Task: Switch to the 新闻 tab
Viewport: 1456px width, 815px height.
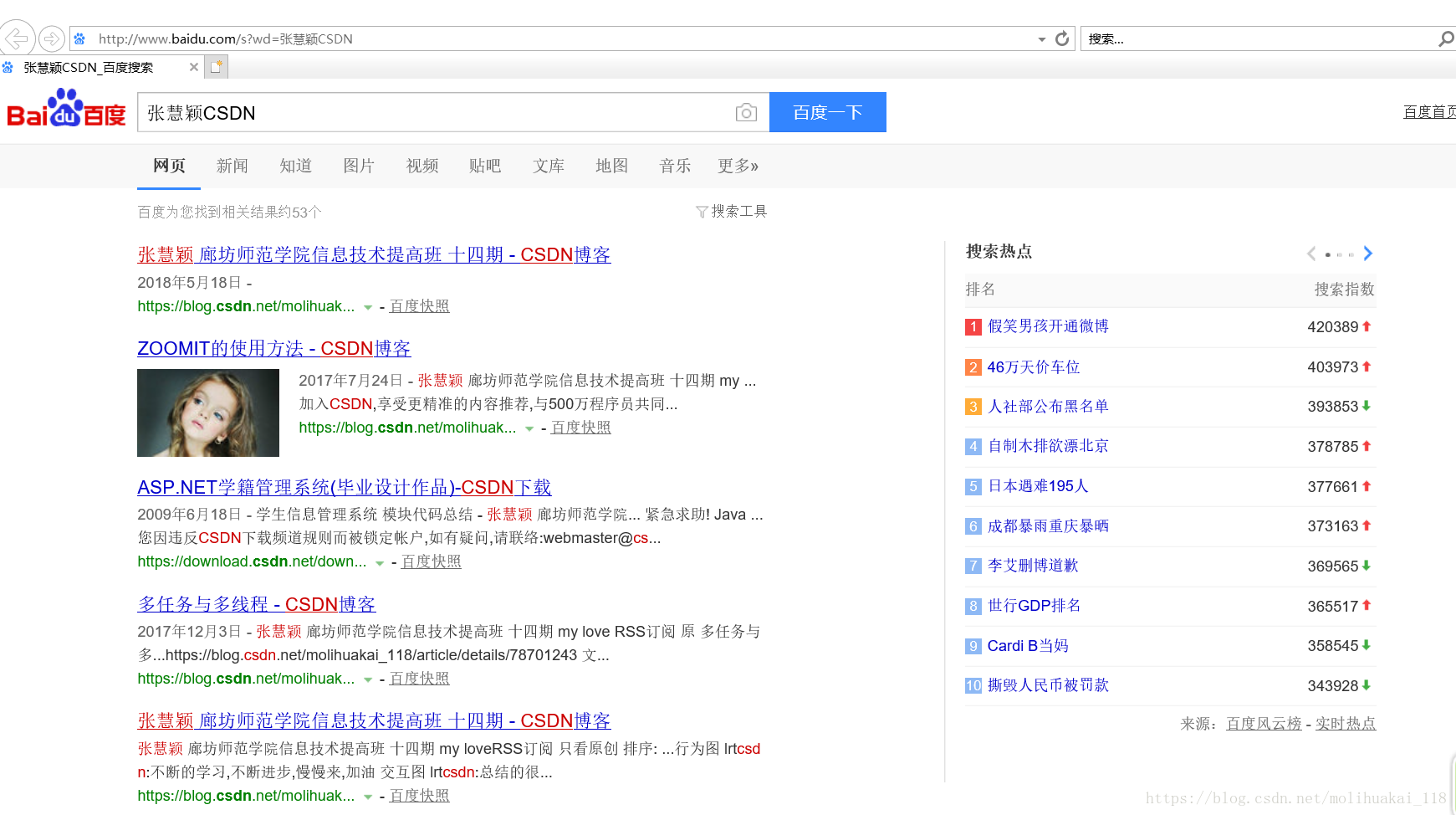Action: tap(232, 166)
